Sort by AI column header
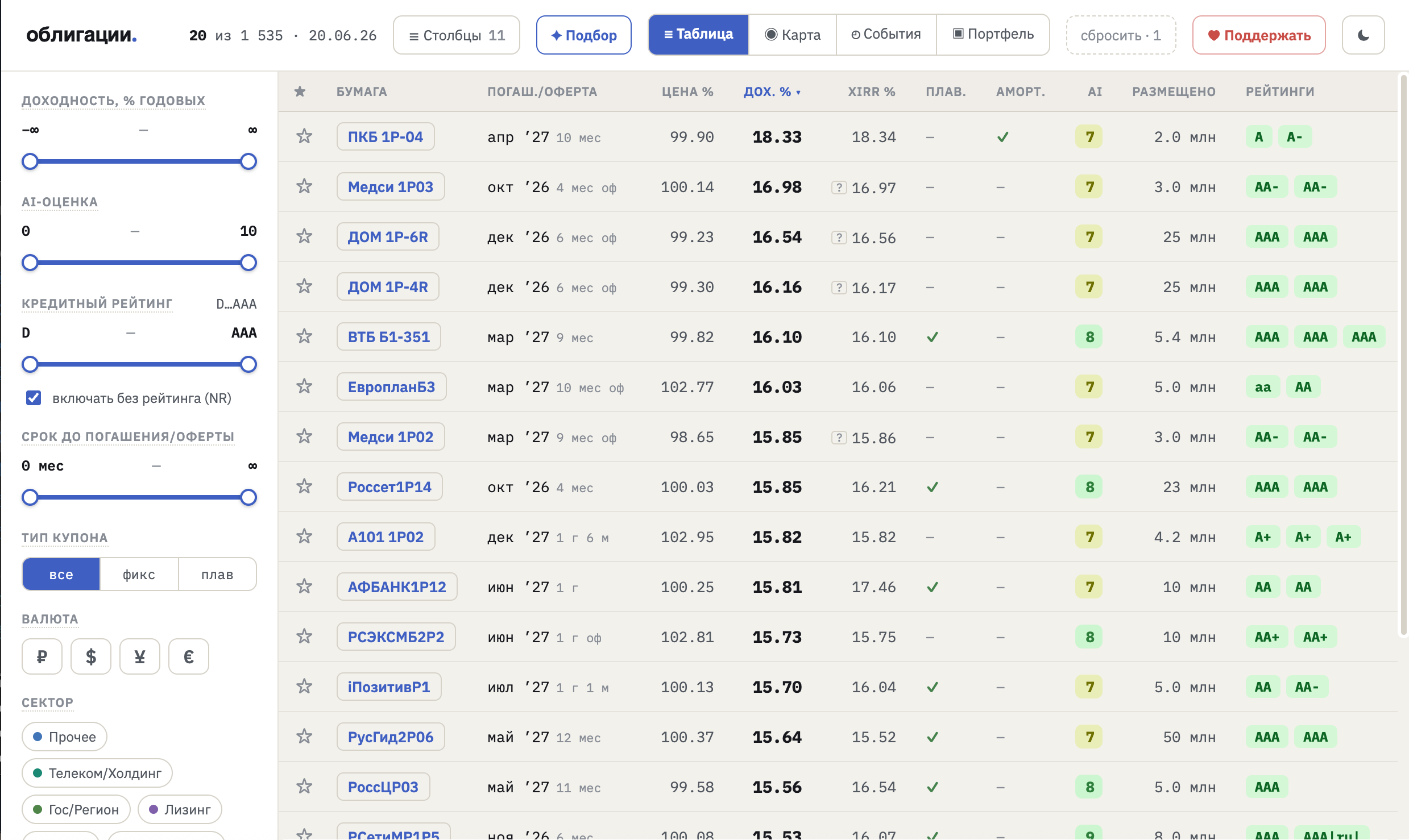Screen dimensions: 1409x840 (x=1095, y=92)
